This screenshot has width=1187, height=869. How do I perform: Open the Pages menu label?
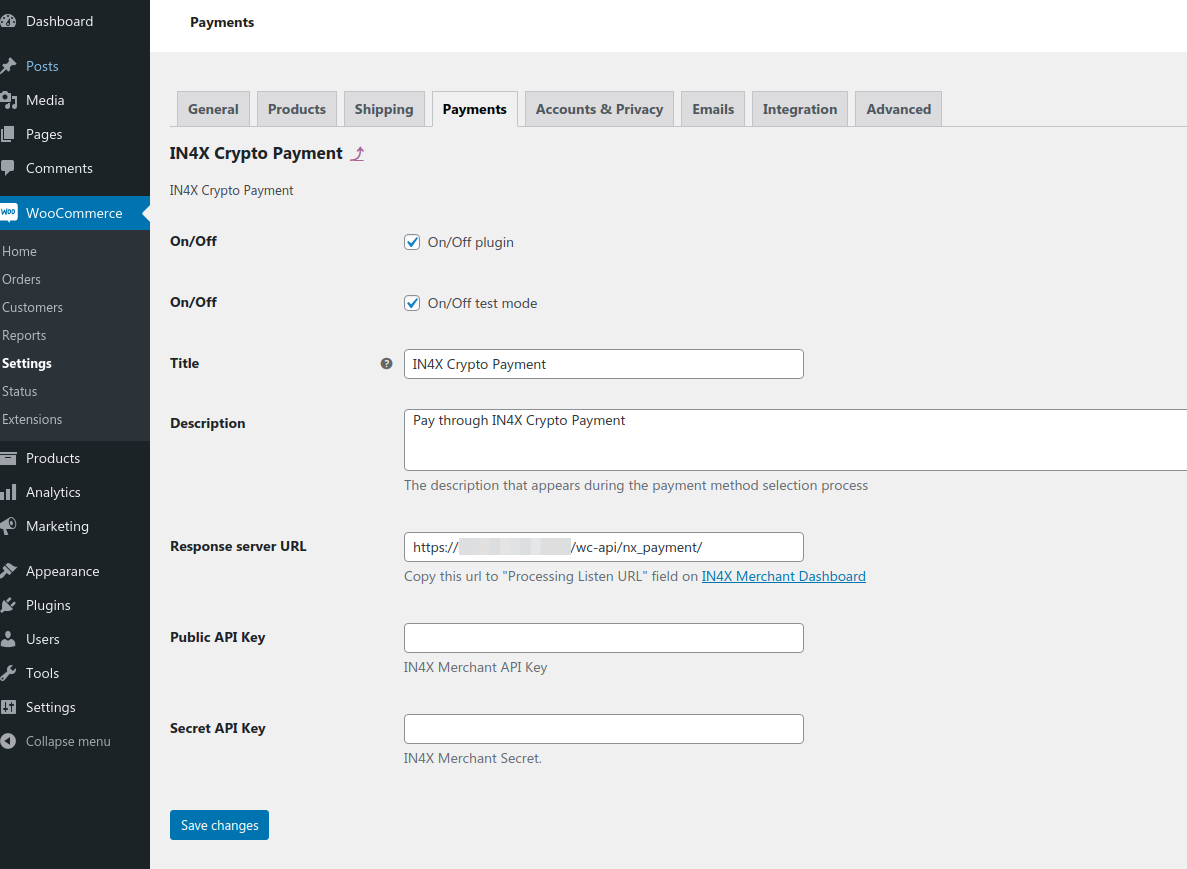point(44,134)
